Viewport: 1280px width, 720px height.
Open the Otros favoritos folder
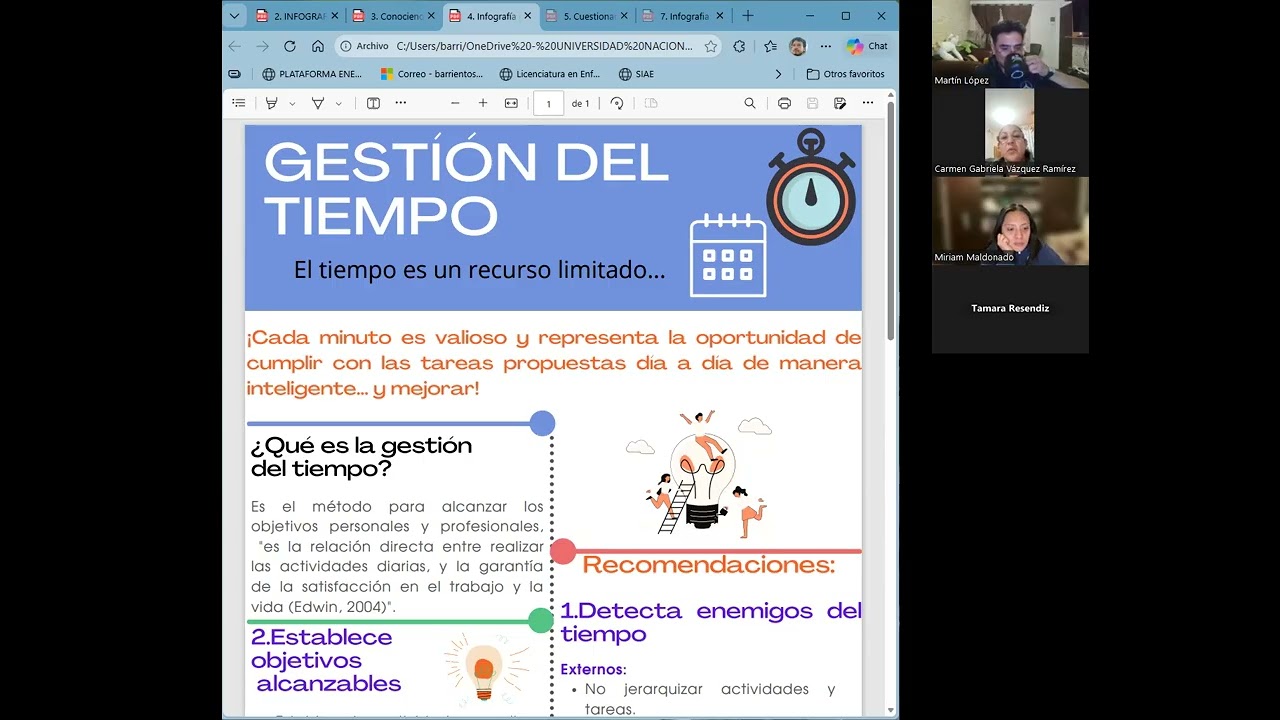(x=845, y=74)
